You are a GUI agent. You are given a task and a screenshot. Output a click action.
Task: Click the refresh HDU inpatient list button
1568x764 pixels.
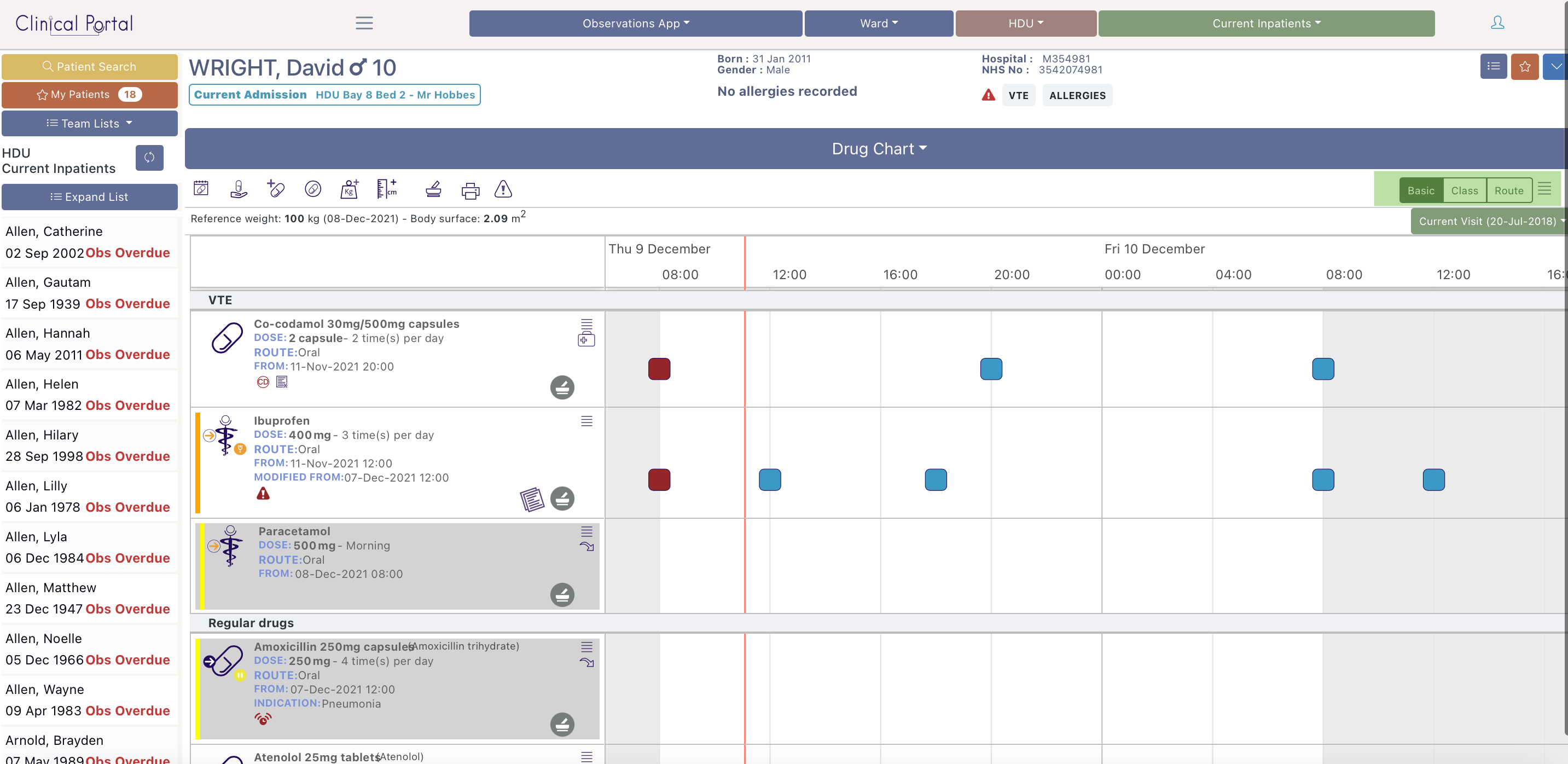point(149,158)
